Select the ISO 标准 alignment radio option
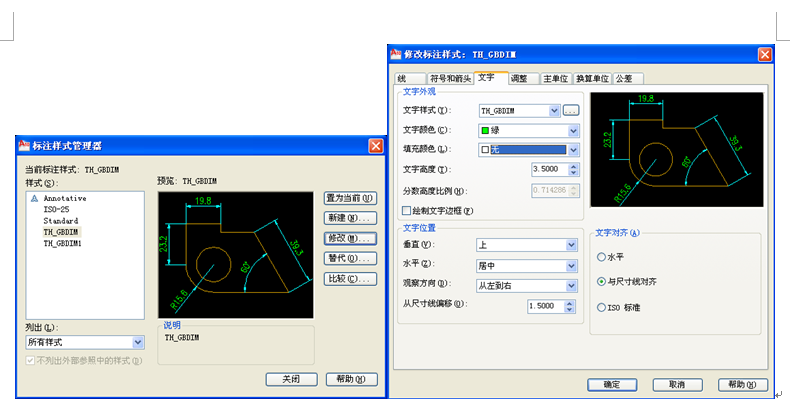This screenshot has width=790, height=407. (x=601, y=307)
